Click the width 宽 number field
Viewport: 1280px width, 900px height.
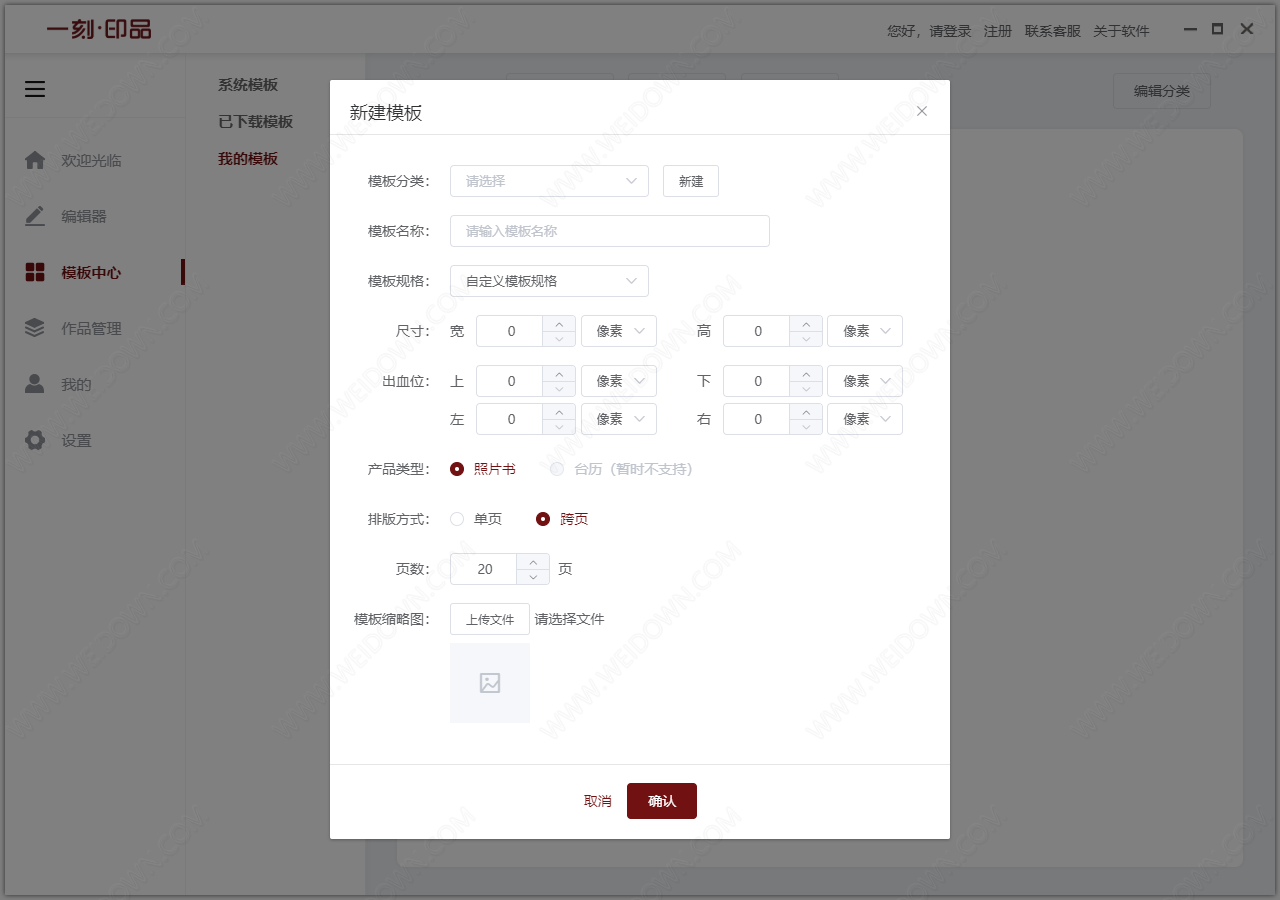(x=510, y=331)
